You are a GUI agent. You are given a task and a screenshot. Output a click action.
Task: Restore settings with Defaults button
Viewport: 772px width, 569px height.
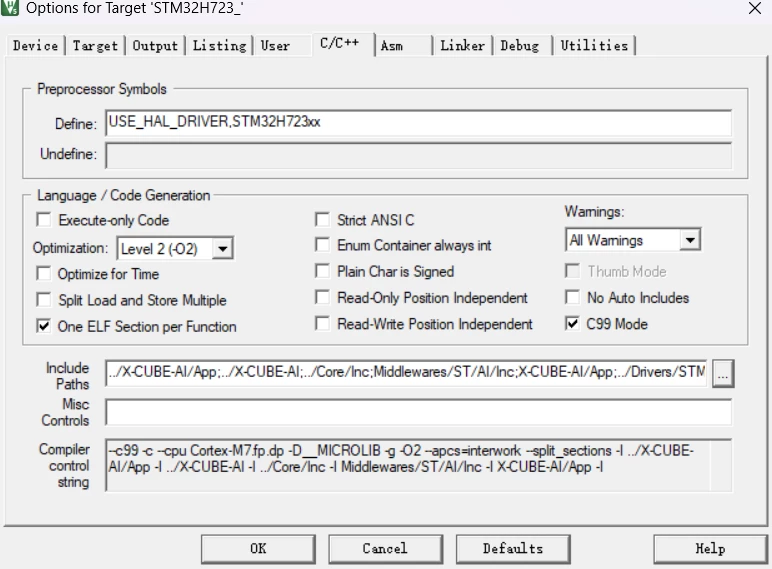coord(513,549)
